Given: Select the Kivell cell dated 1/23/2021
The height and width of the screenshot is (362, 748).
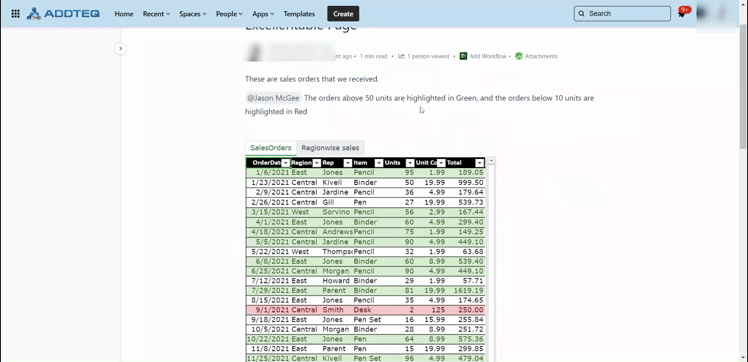Looking at the screenshot, I should tap(336, 183).
